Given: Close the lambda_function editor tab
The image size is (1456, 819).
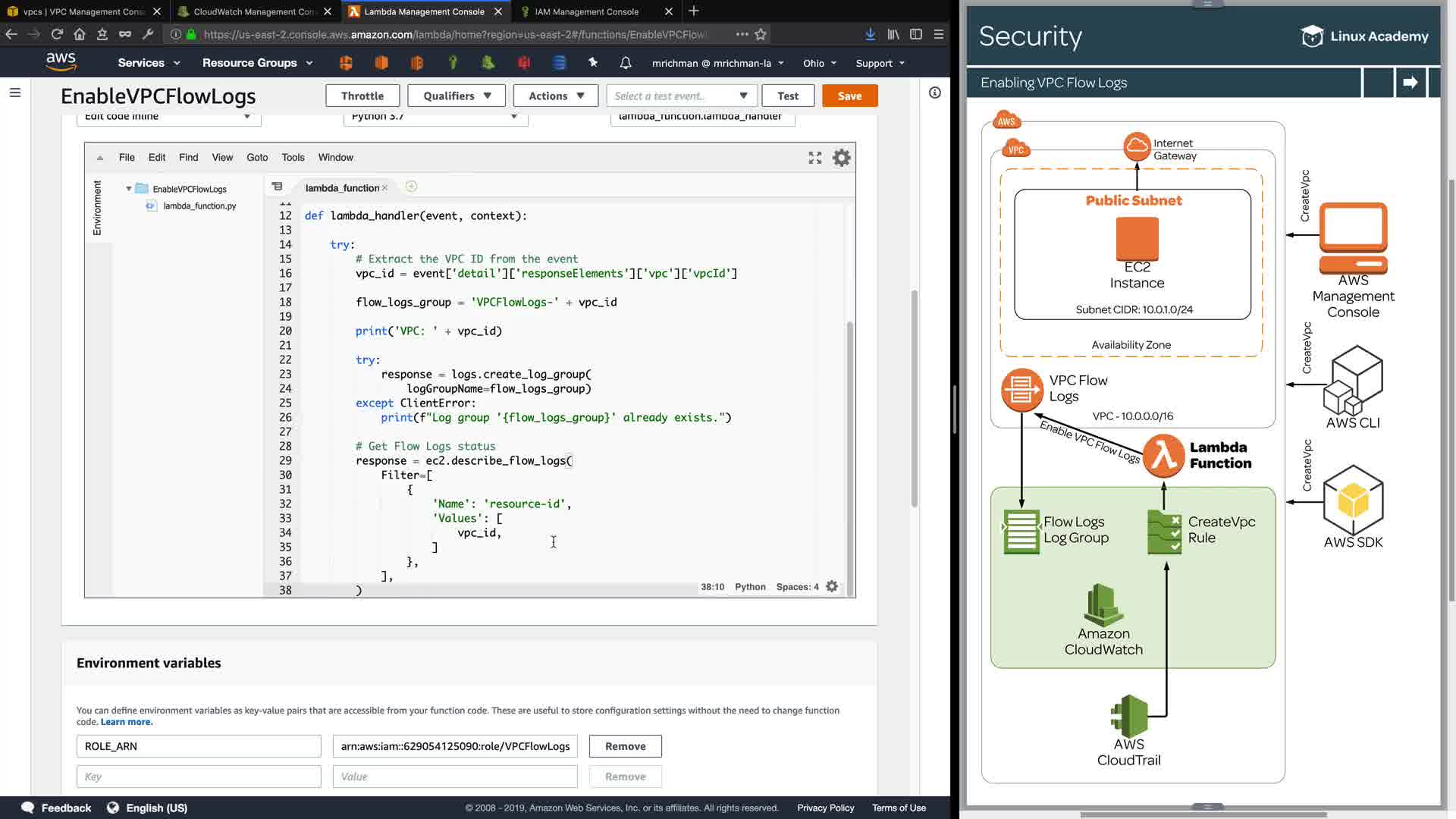Looking at the screenshot, I should pos(385,188).
